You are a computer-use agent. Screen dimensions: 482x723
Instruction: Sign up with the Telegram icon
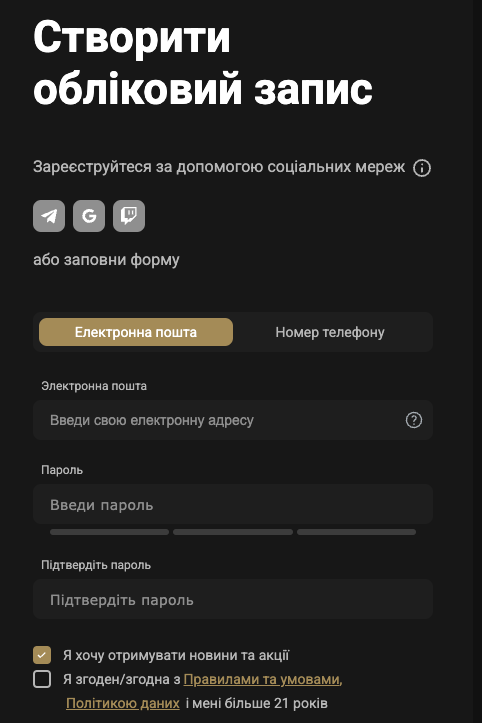click(x=49, y=216)
